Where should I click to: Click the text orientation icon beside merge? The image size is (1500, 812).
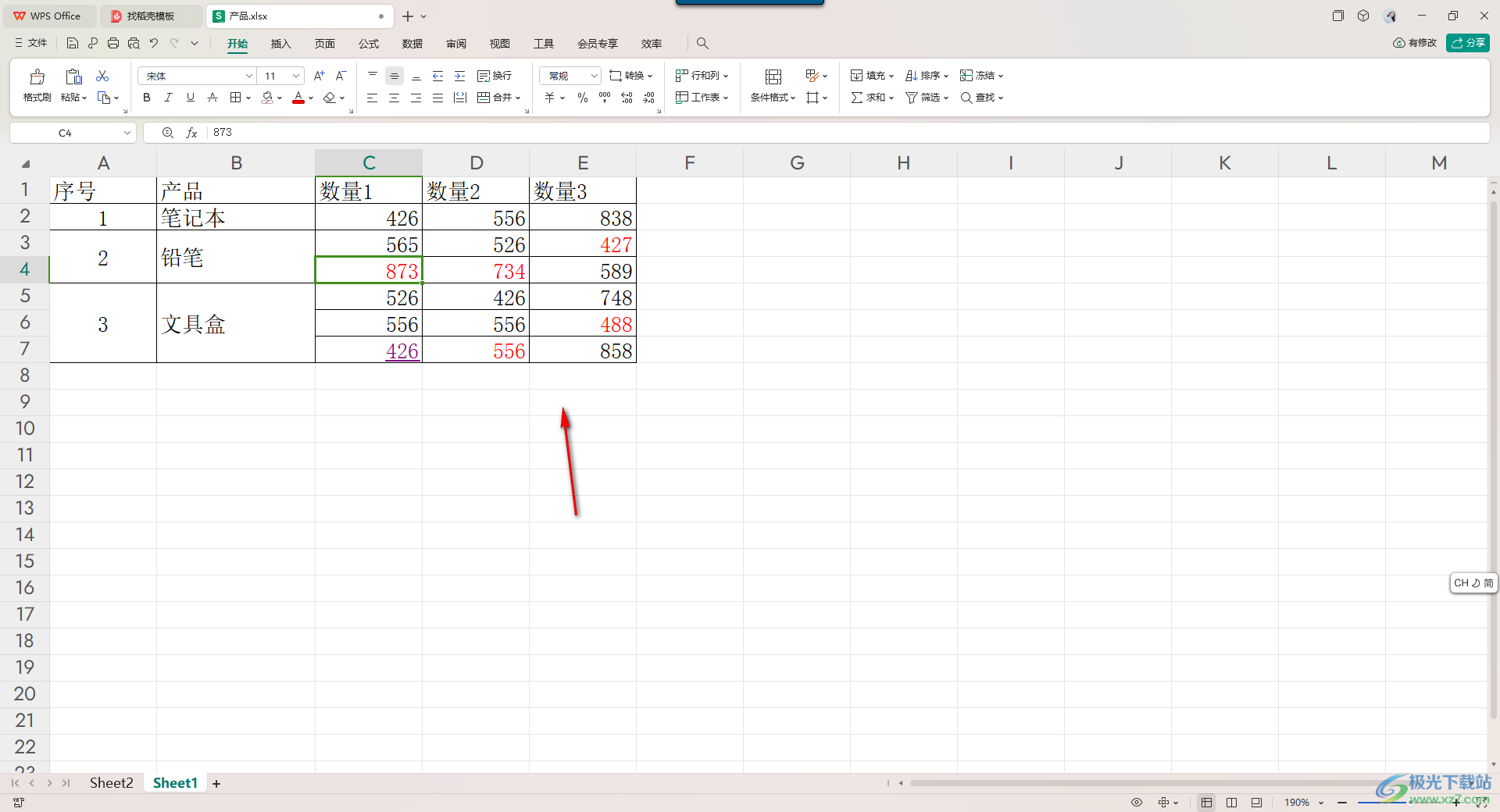(x=460, y=98)
